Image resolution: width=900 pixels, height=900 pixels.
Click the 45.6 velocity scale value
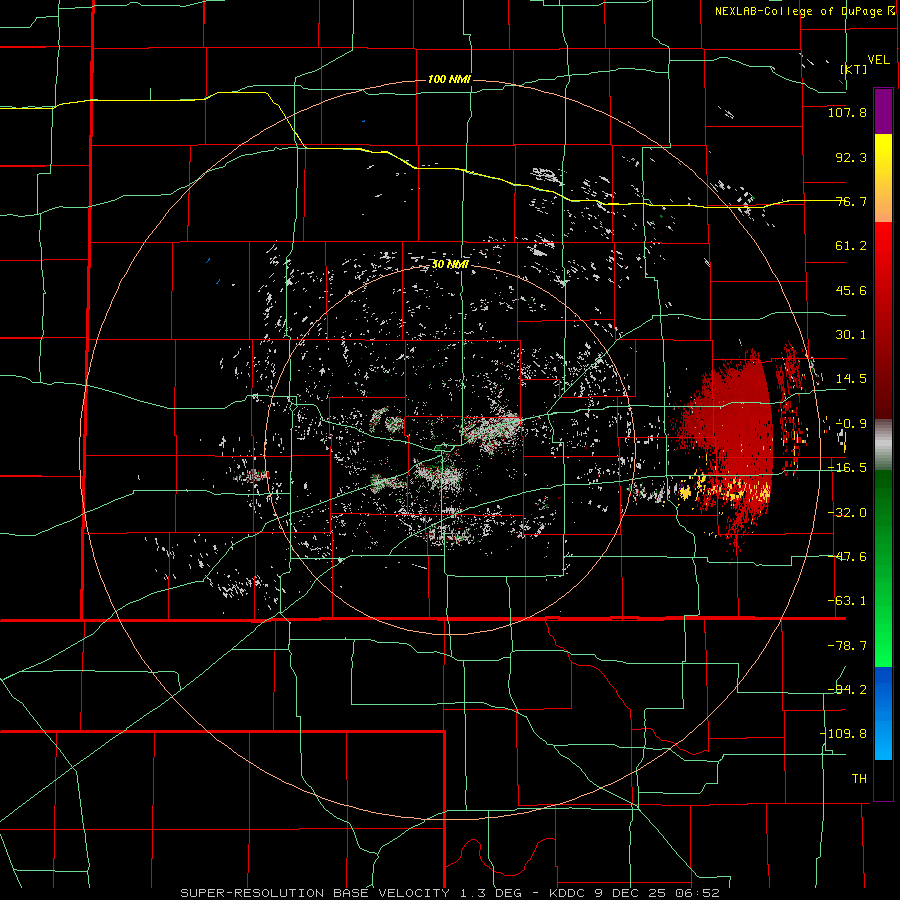pyautogui.click(x=851, y=290)
